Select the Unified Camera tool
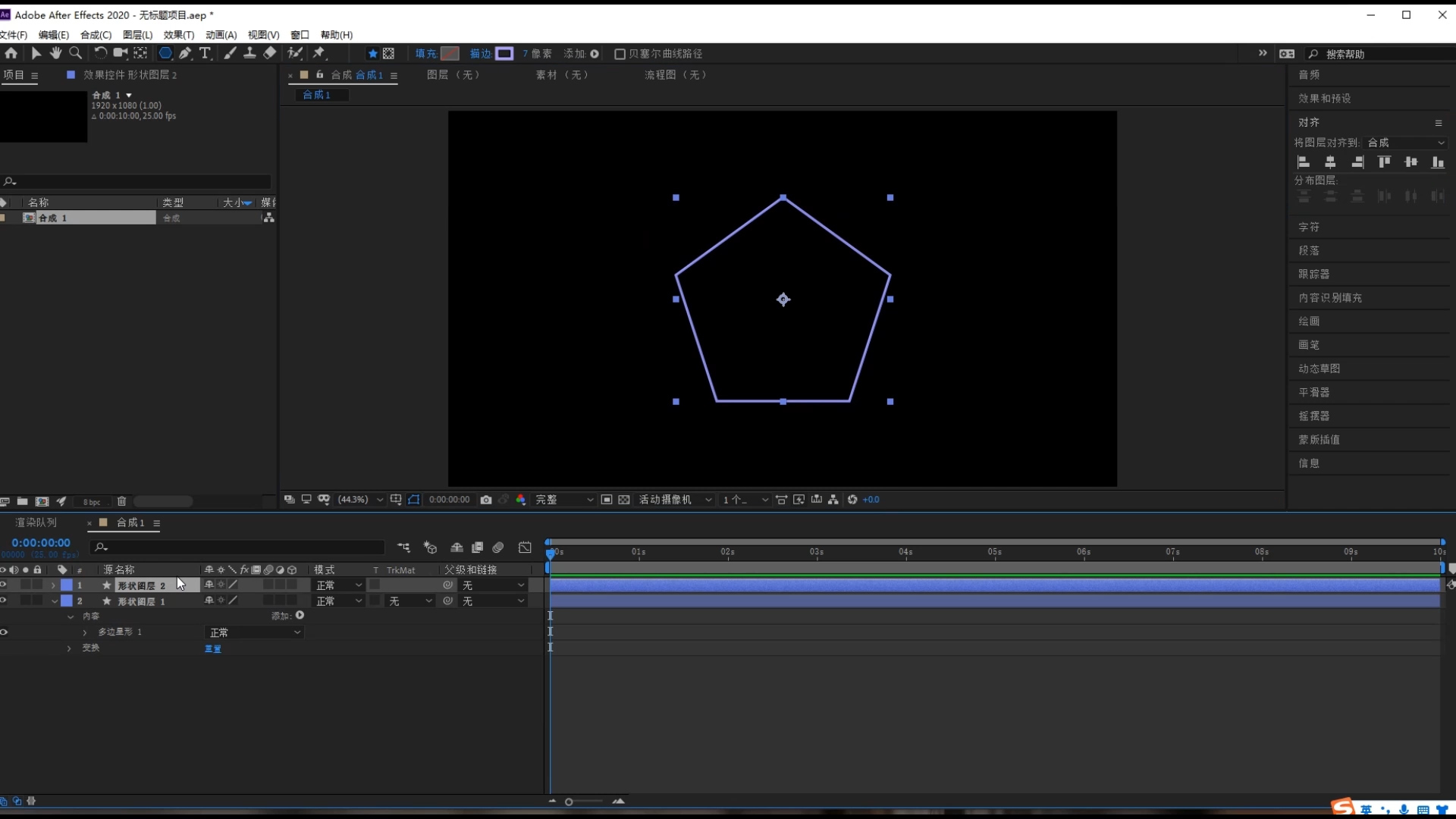 coord(120,53)
